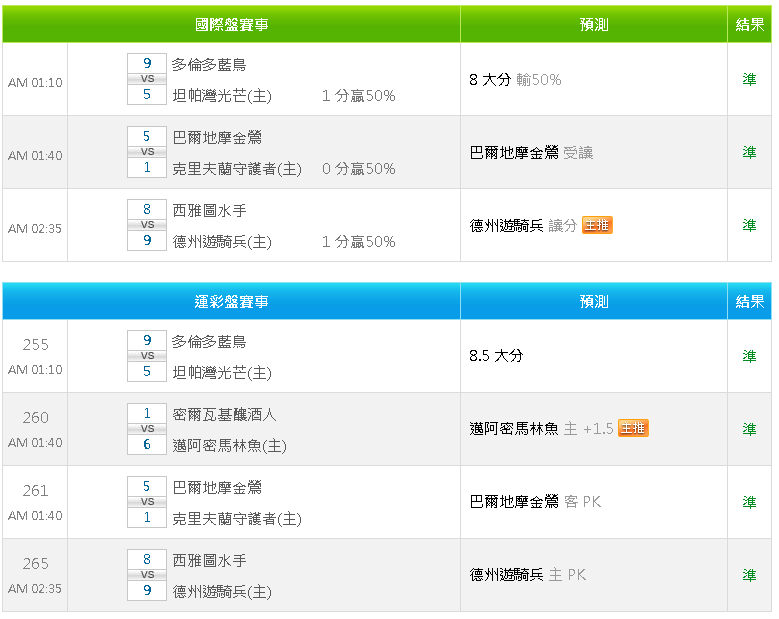
Task: Click the 運彩盤賽事 blue header
Action: click(232, 302)
